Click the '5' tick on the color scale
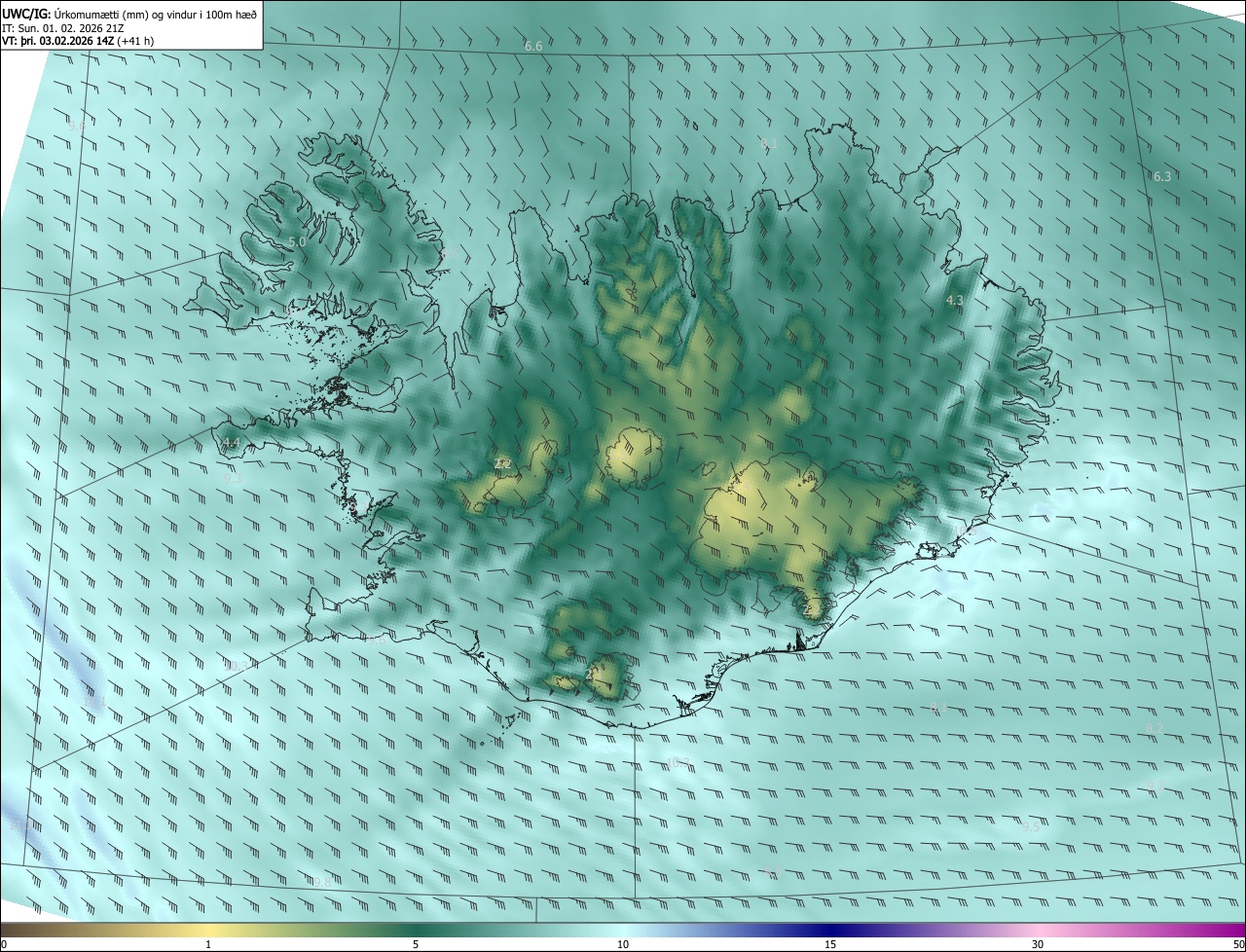The width and height of the screenshot is (1246, 952). [416, 944]
